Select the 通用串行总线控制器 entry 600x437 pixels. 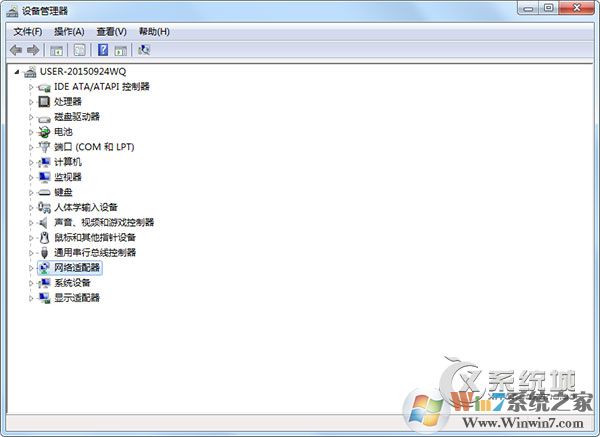pyautogui.click(x=101, y=253)
